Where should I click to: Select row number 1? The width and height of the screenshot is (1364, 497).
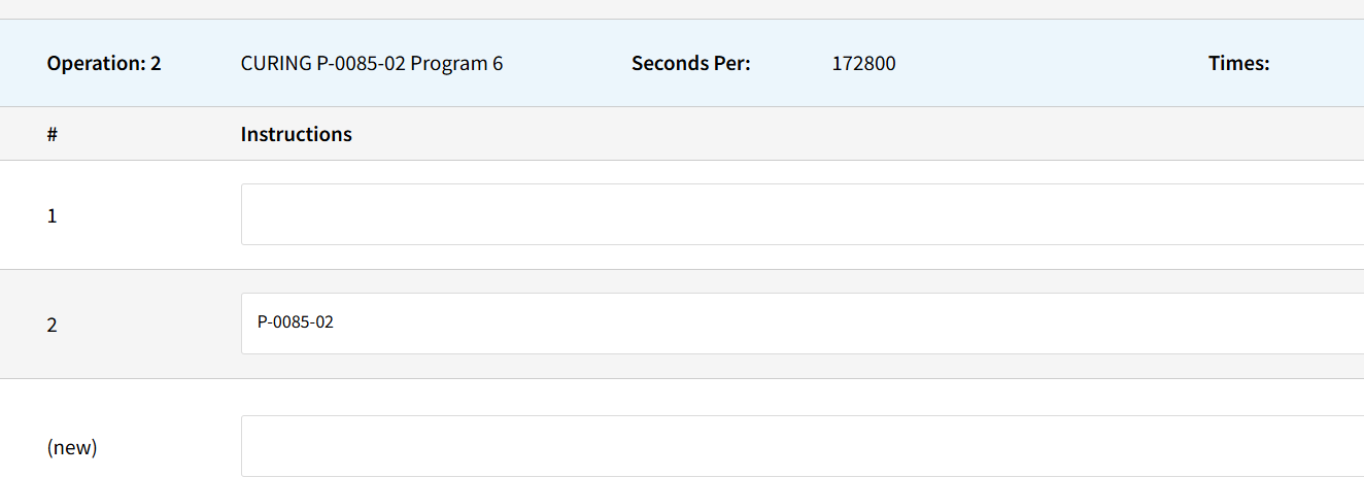(x=52, y=215)
